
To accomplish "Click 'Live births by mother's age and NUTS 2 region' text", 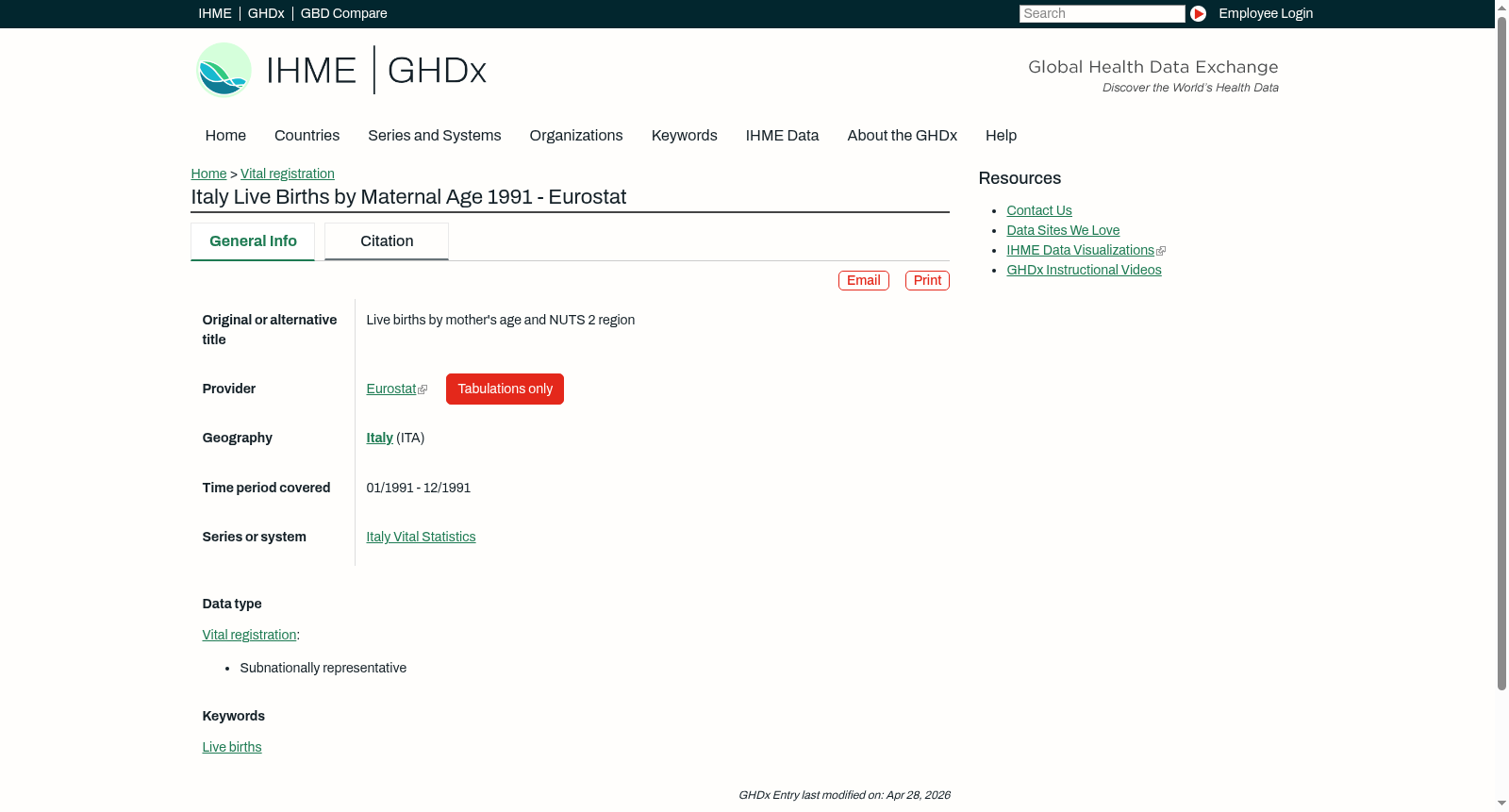I will pyautogui.click(x=500, y=321).
